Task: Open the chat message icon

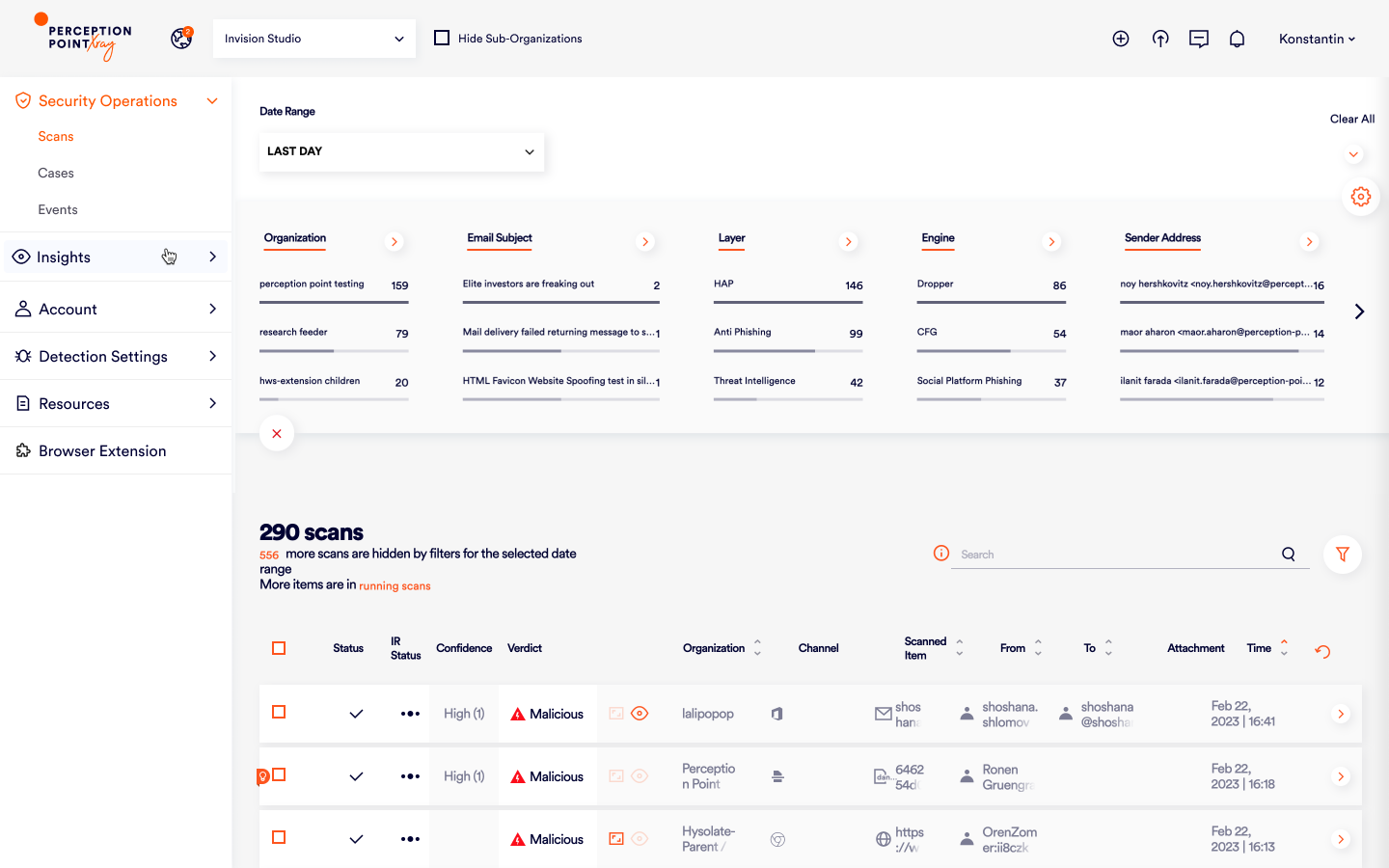Action: pos(1199,39)
